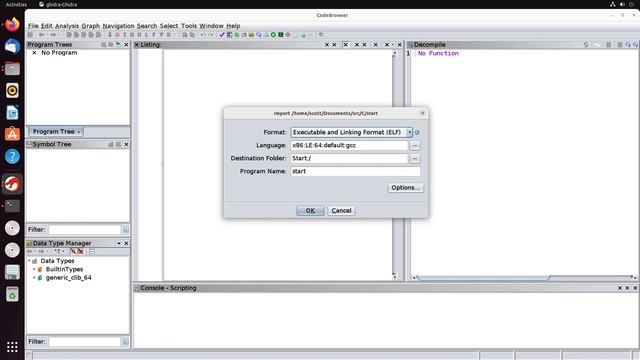Image resolution: width=640 pixels, height=360 pixels.
Task: Open the Show Applications grid
Action: [x=12, y=347]
